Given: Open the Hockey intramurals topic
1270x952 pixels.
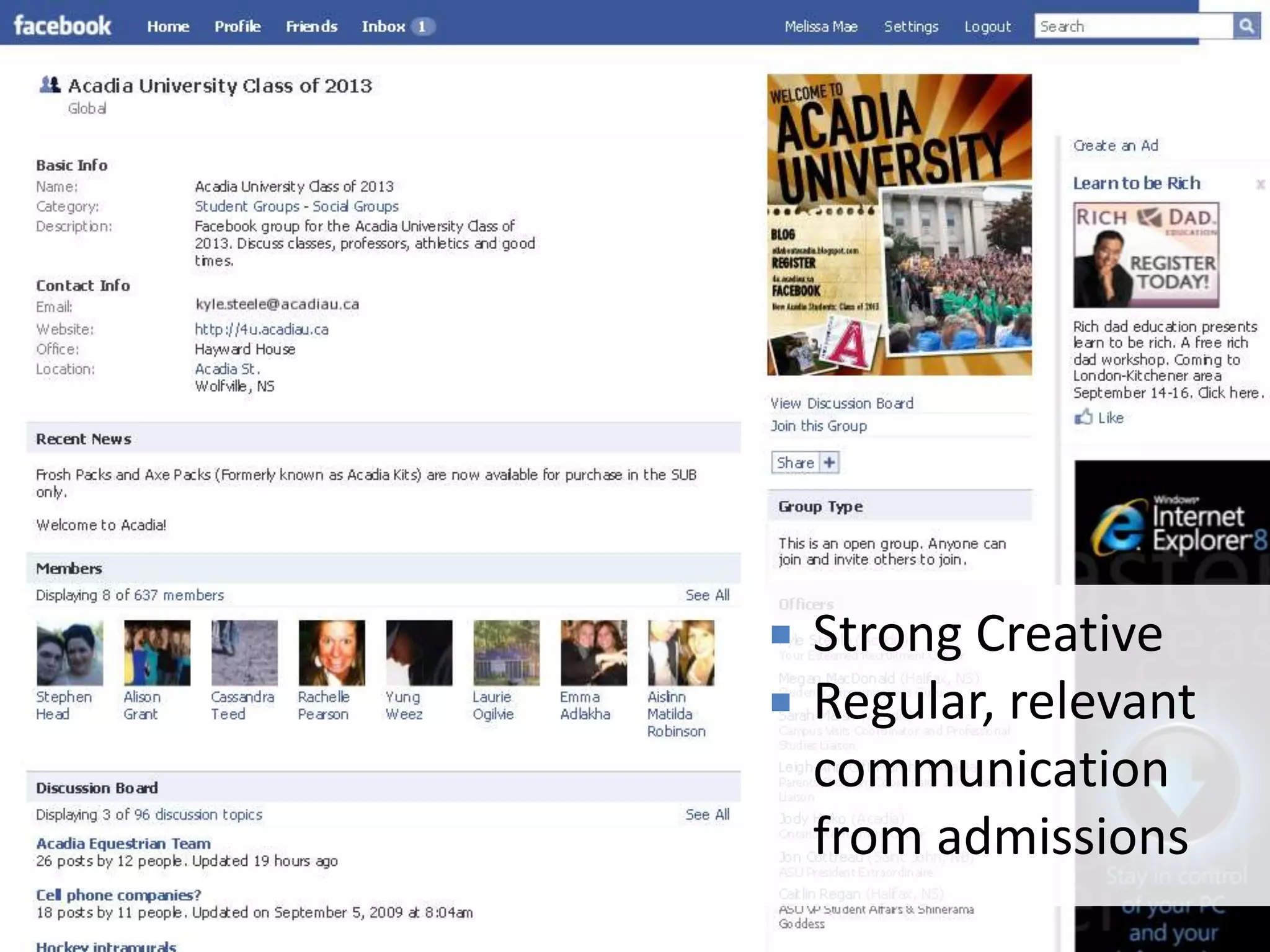Looking at the screenshot, I should point(106,946).
